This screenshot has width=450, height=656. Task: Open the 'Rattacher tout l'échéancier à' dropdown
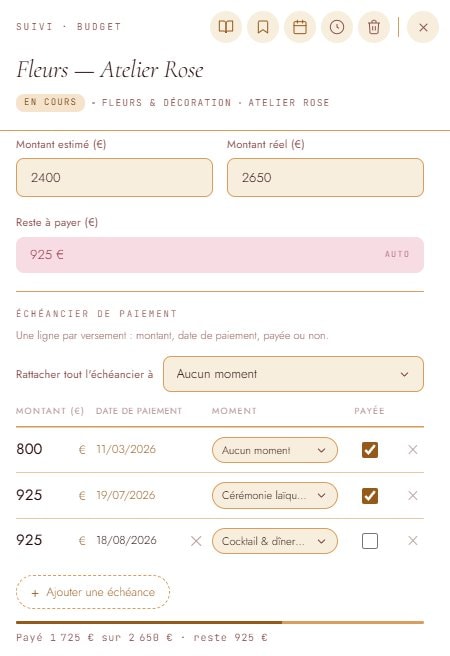click(x=293, y=374)
